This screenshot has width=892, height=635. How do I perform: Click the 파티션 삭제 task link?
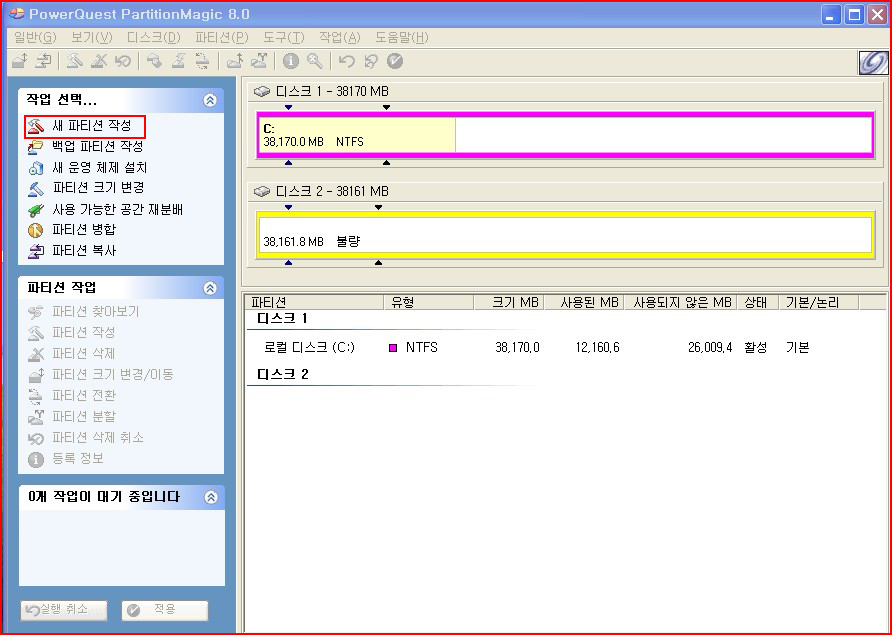(84, 354)
